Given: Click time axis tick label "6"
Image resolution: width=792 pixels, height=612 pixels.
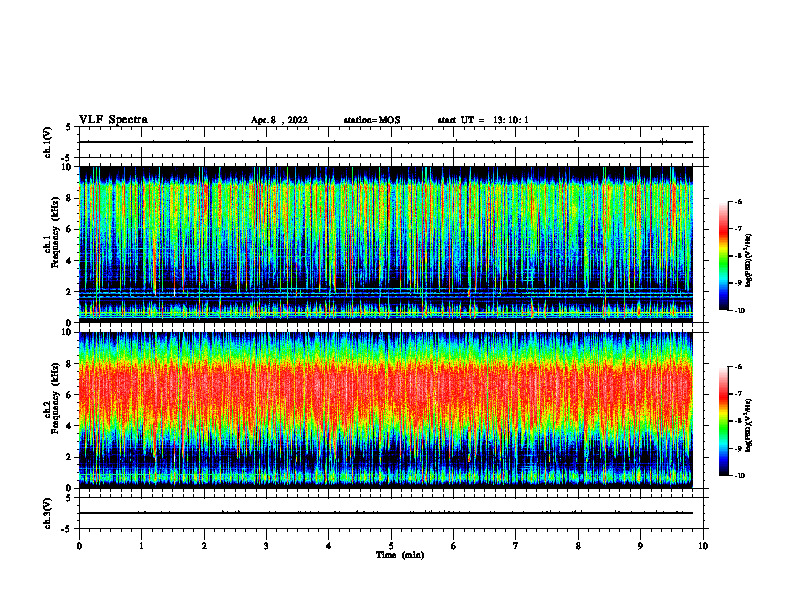Looking at the screenshot, I should pyautogui.click(x=454, y=546).
